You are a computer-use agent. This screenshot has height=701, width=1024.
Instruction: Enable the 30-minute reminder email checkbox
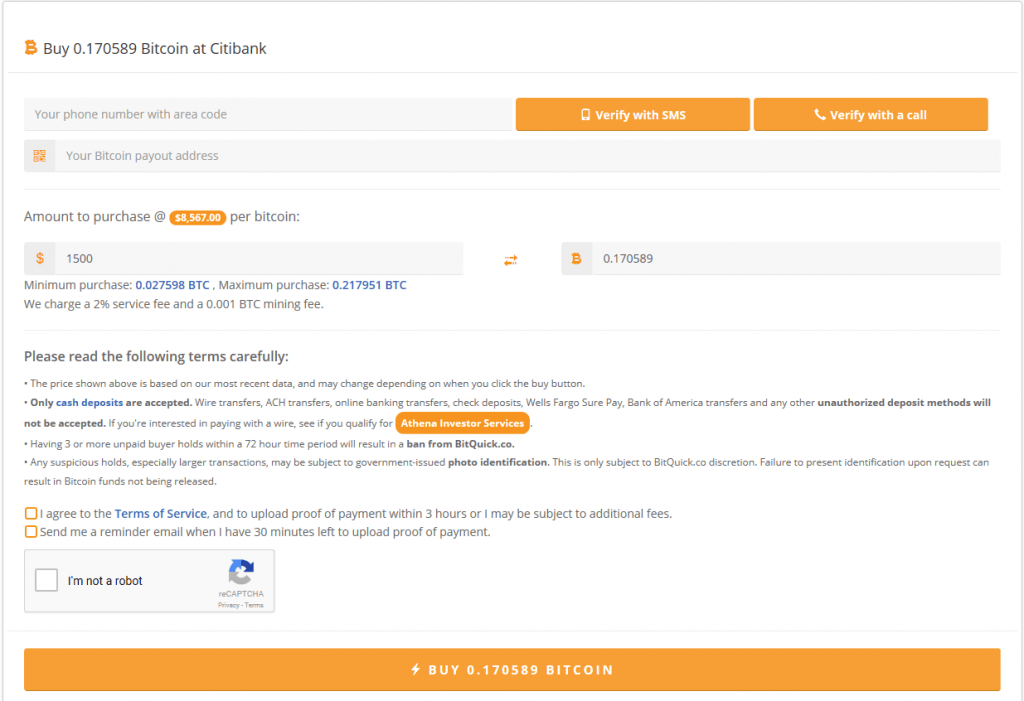pyautogui.click(x=31, y=531)
